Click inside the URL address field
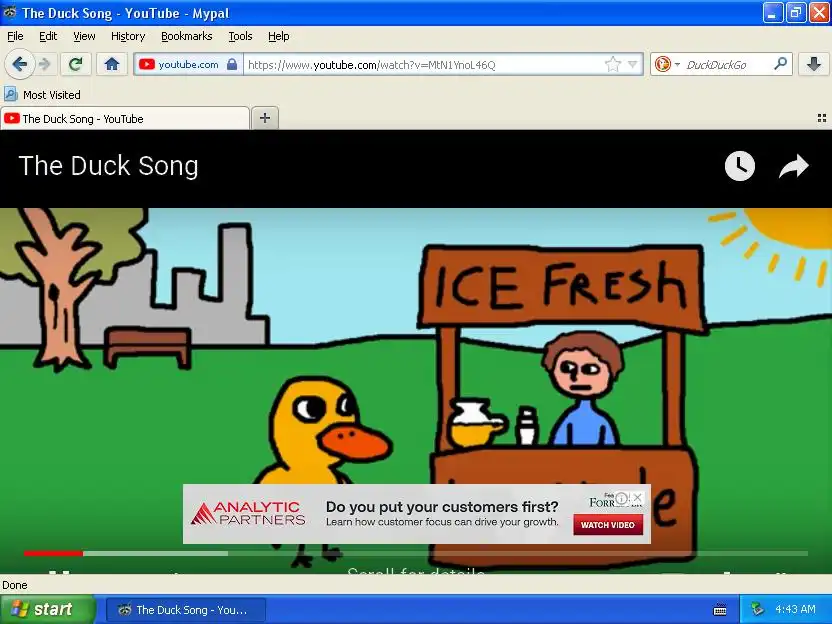Image resolution: width=832 pixels, height=624 pixels. pyautogui.click(x=422, y=65)
